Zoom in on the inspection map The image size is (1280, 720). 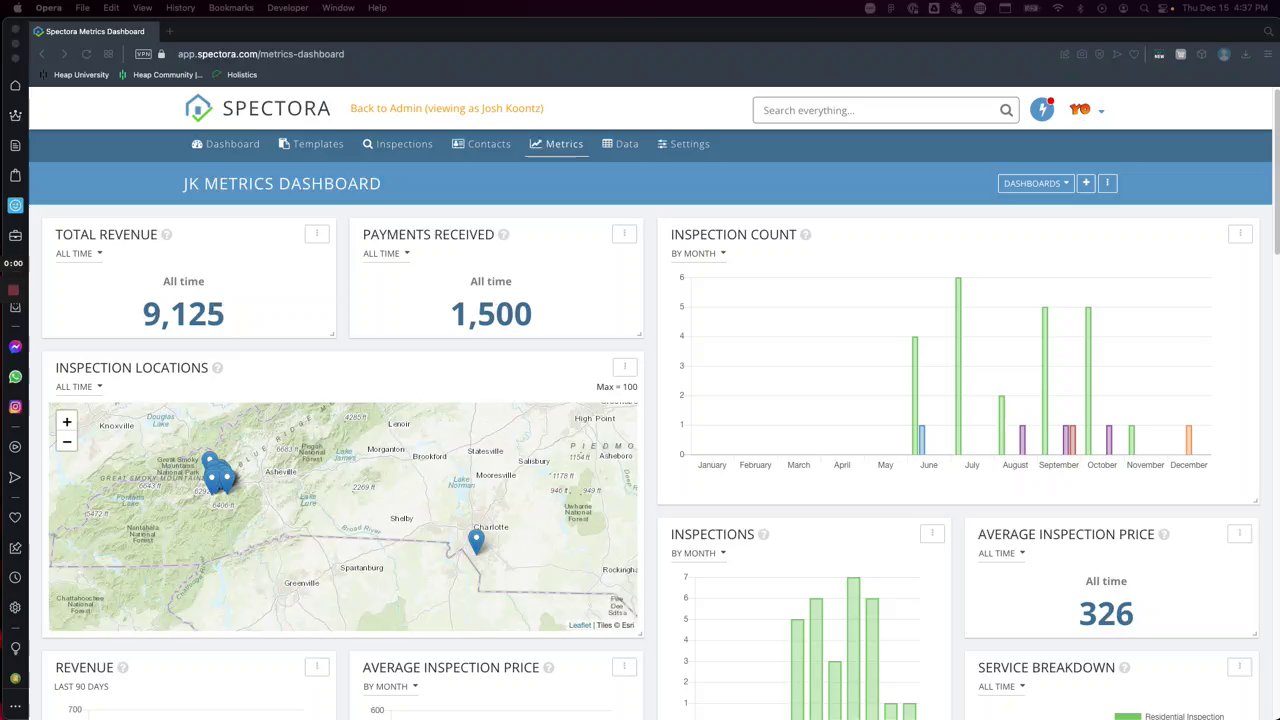pyautogui.click(x=67, y=422)
